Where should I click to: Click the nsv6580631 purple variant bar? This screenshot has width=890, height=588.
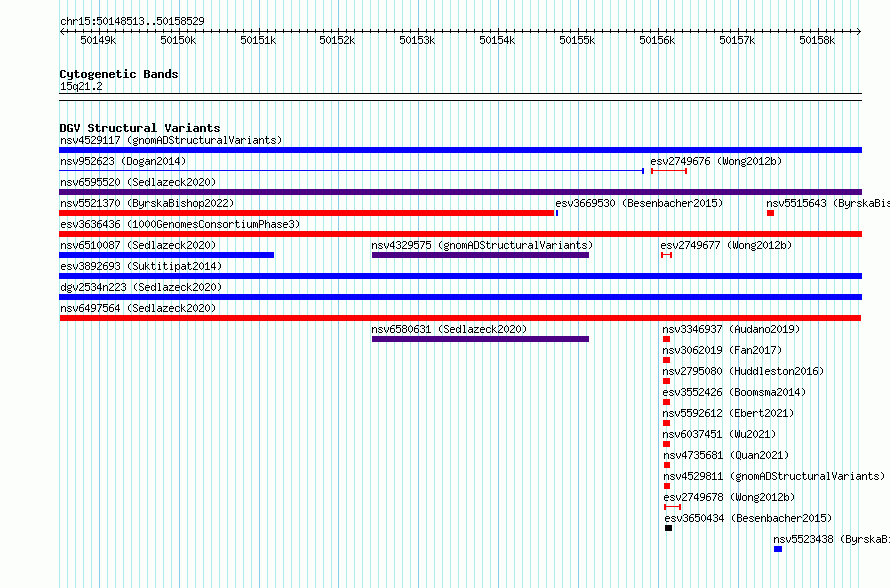(x=480, y=339)
